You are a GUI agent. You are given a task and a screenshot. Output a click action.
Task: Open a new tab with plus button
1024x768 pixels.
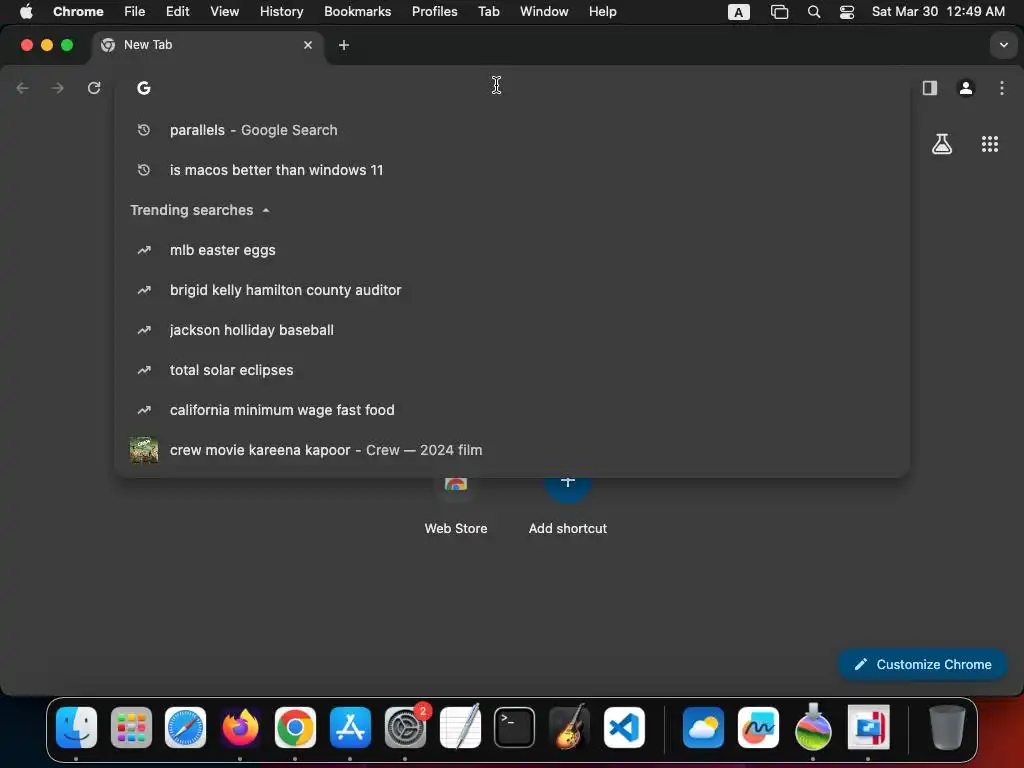(344, 45)
